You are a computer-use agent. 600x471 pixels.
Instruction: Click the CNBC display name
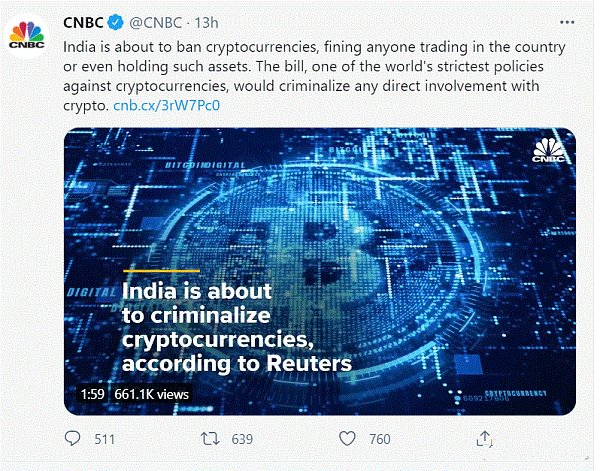(83, 23)
